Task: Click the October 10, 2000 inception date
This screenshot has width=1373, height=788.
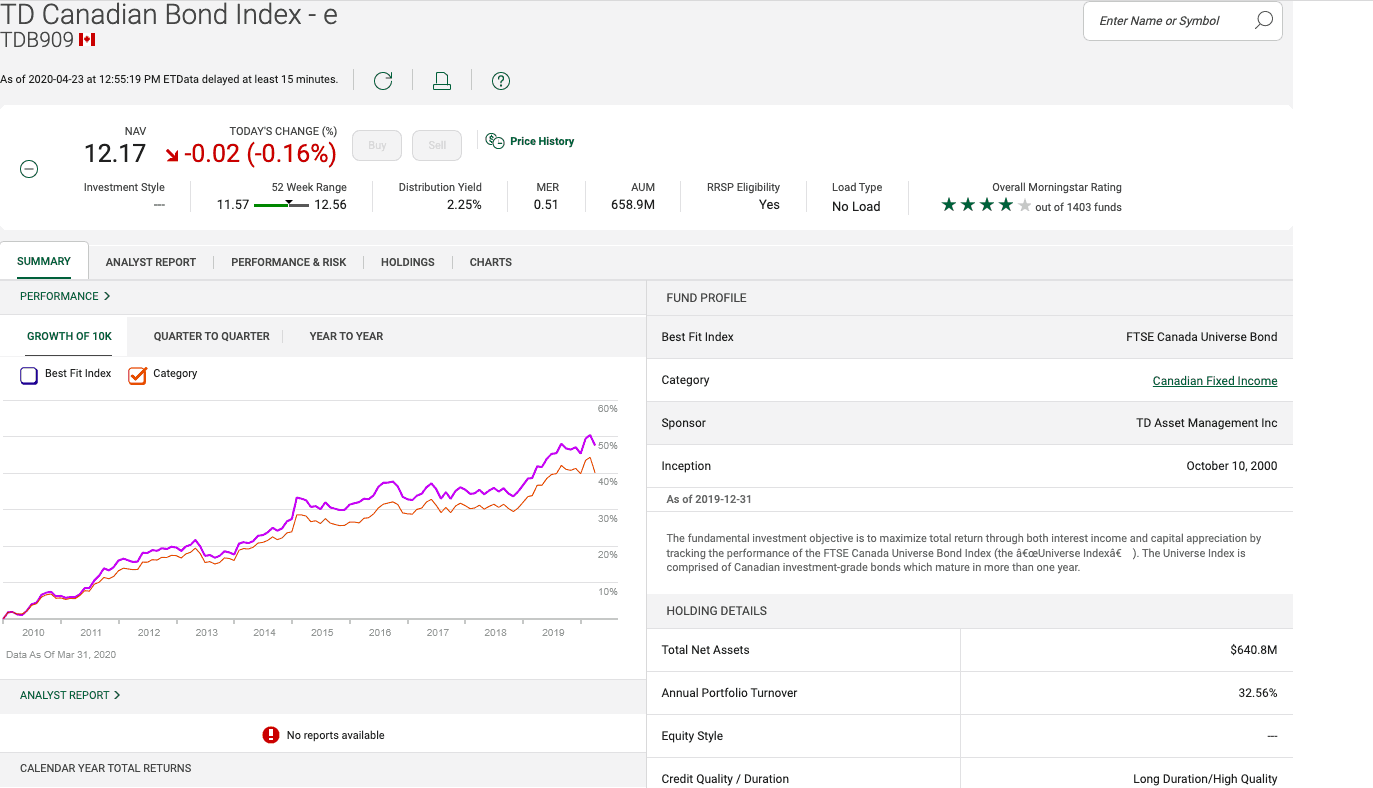Action: (1232, 466)
